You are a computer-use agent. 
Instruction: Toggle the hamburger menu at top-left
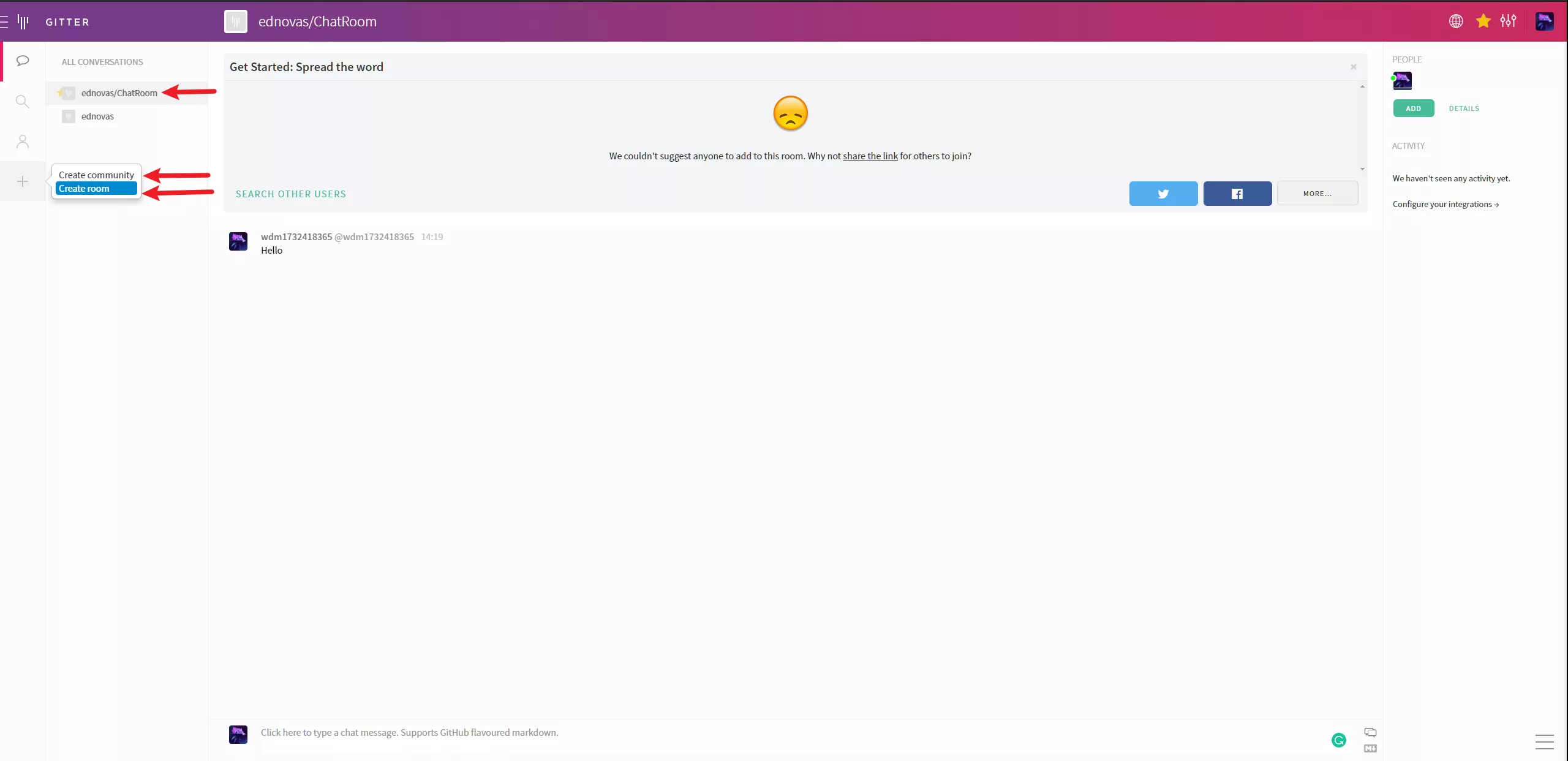[x=4, y=22]
